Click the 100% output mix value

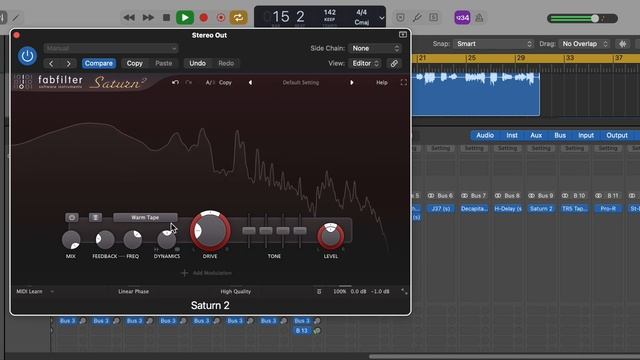pos(340,291)
